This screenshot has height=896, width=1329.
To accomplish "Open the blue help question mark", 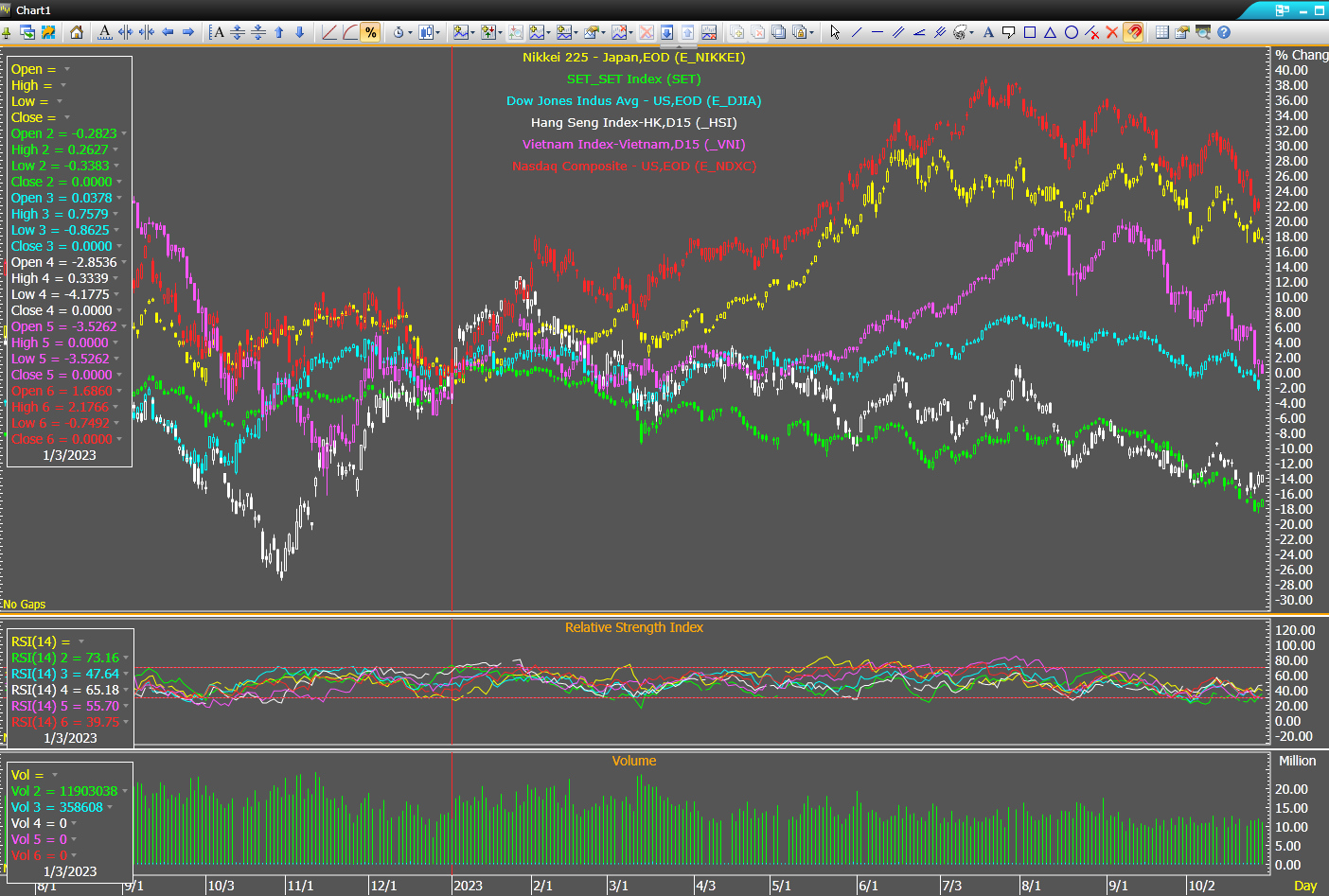I will [1224, 32].
